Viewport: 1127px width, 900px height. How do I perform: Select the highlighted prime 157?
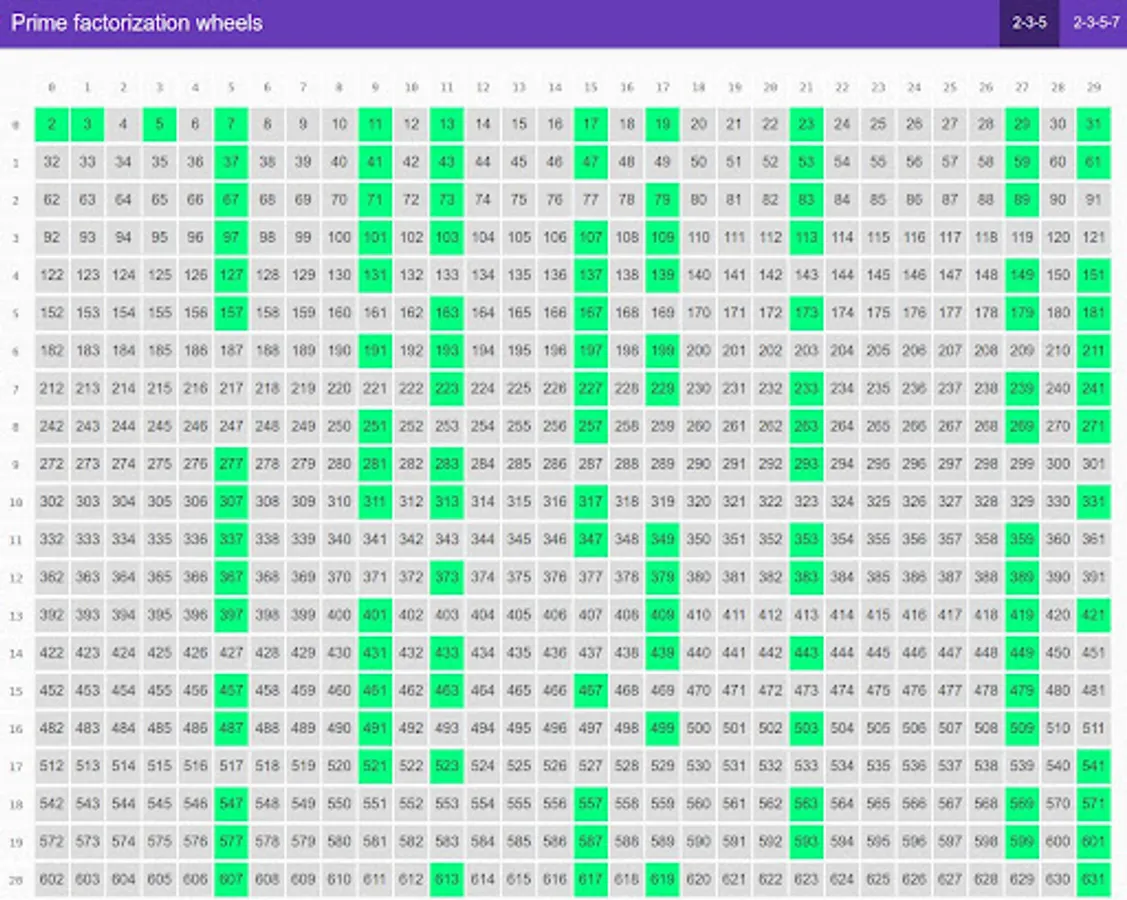coord(230,313)
